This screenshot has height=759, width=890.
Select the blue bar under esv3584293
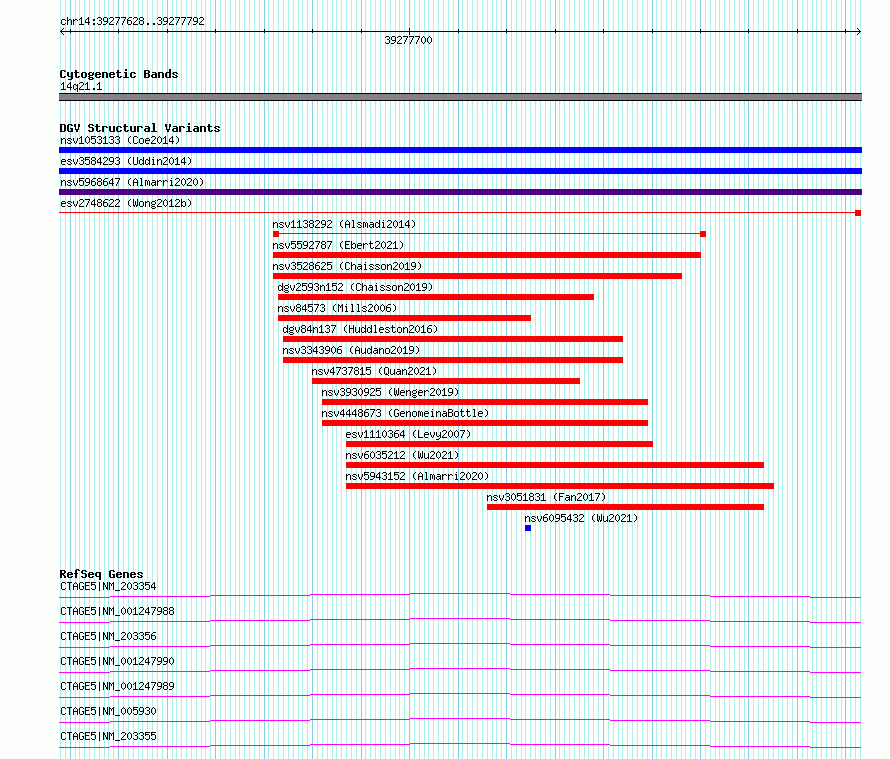point(460,171)
